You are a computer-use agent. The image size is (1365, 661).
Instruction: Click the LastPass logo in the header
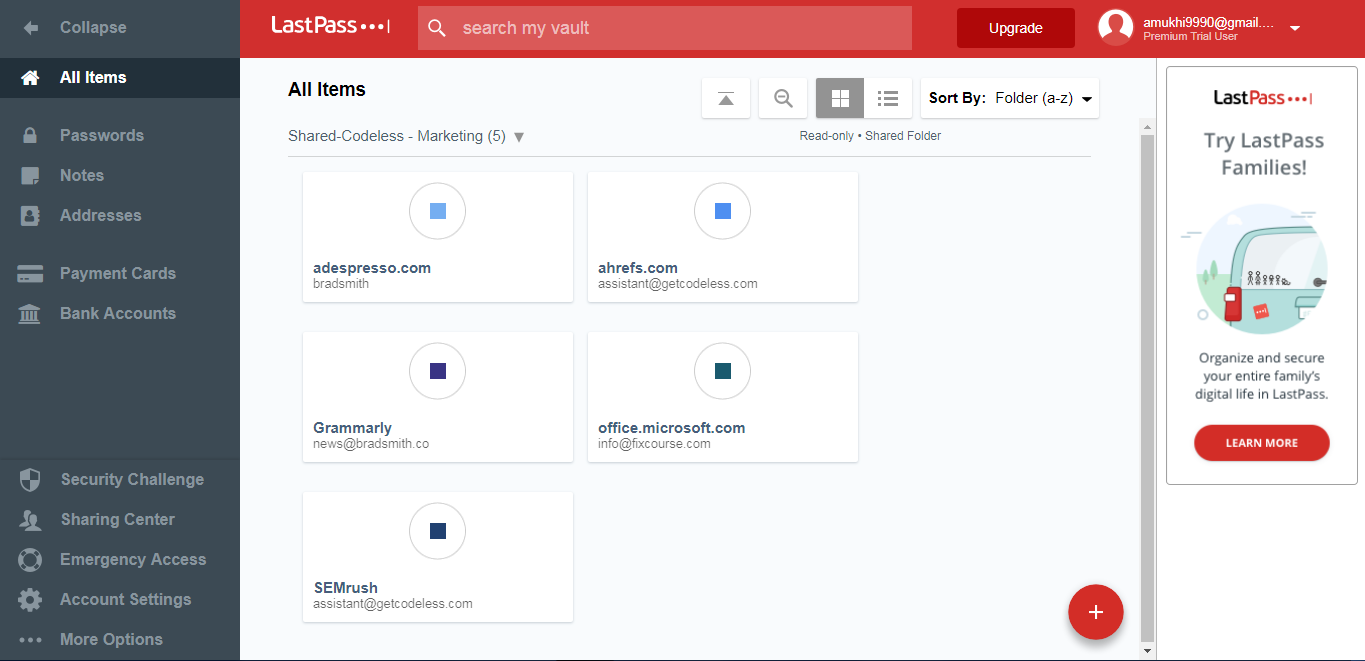[x=331, y=26]
